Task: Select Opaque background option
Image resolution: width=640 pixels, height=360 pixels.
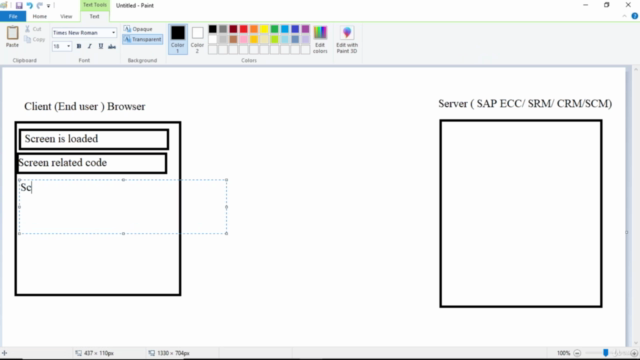Action: point(138,29)
